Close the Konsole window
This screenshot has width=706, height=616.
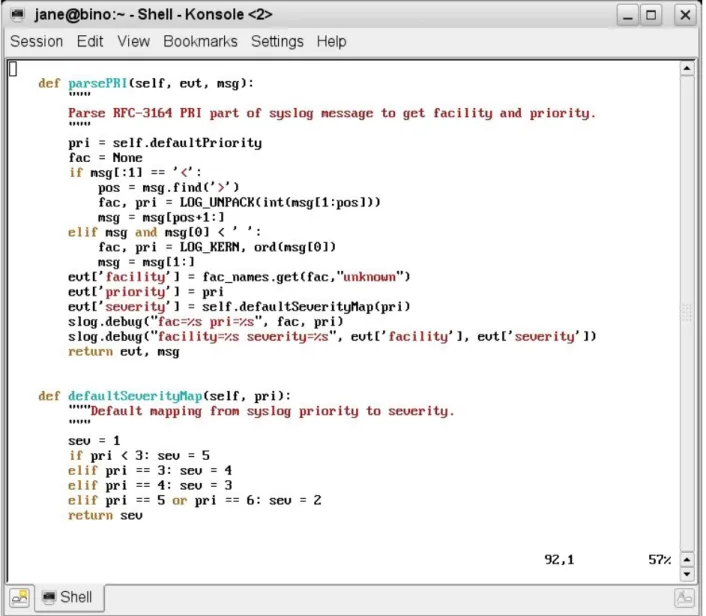tap(685, 15)
